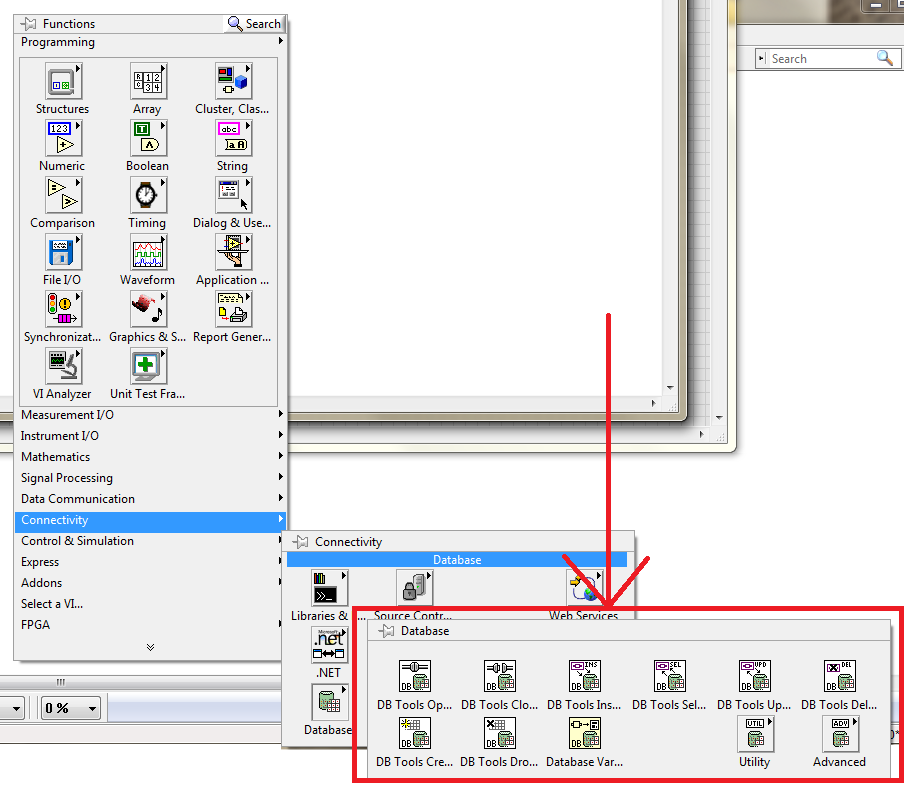Expand the Addons category
This screenshot has height=785, width=904.
(150, 583)
